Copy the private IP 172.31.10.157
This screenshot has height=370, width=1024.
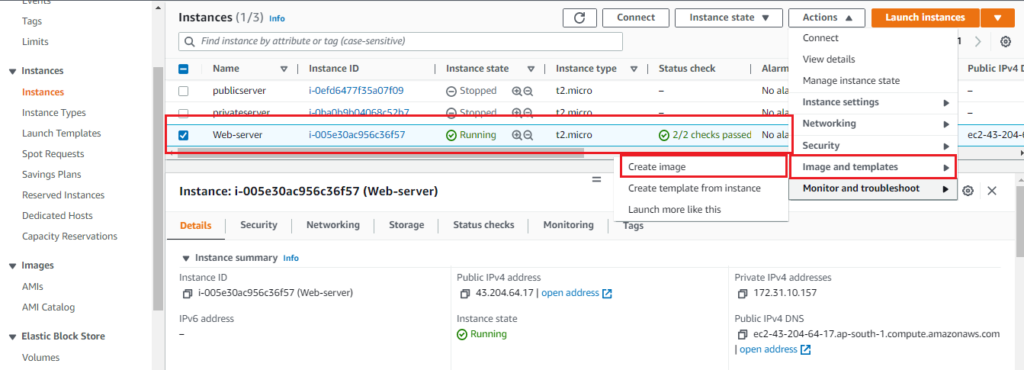pyautogui.click(x=743, y=294)
